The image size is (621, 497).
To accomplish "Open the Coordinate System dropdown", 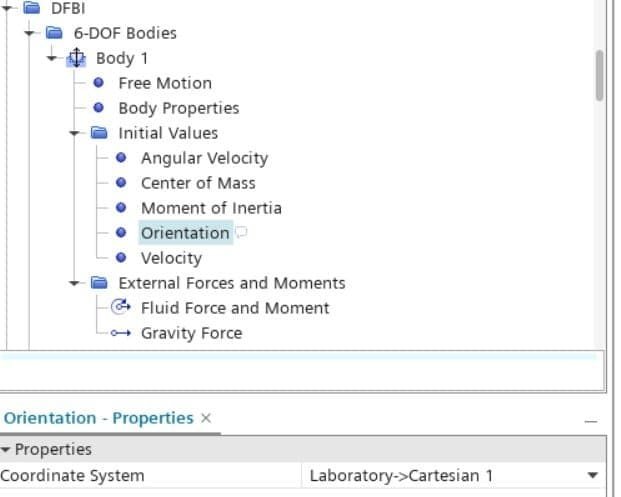I will [593, 476].
